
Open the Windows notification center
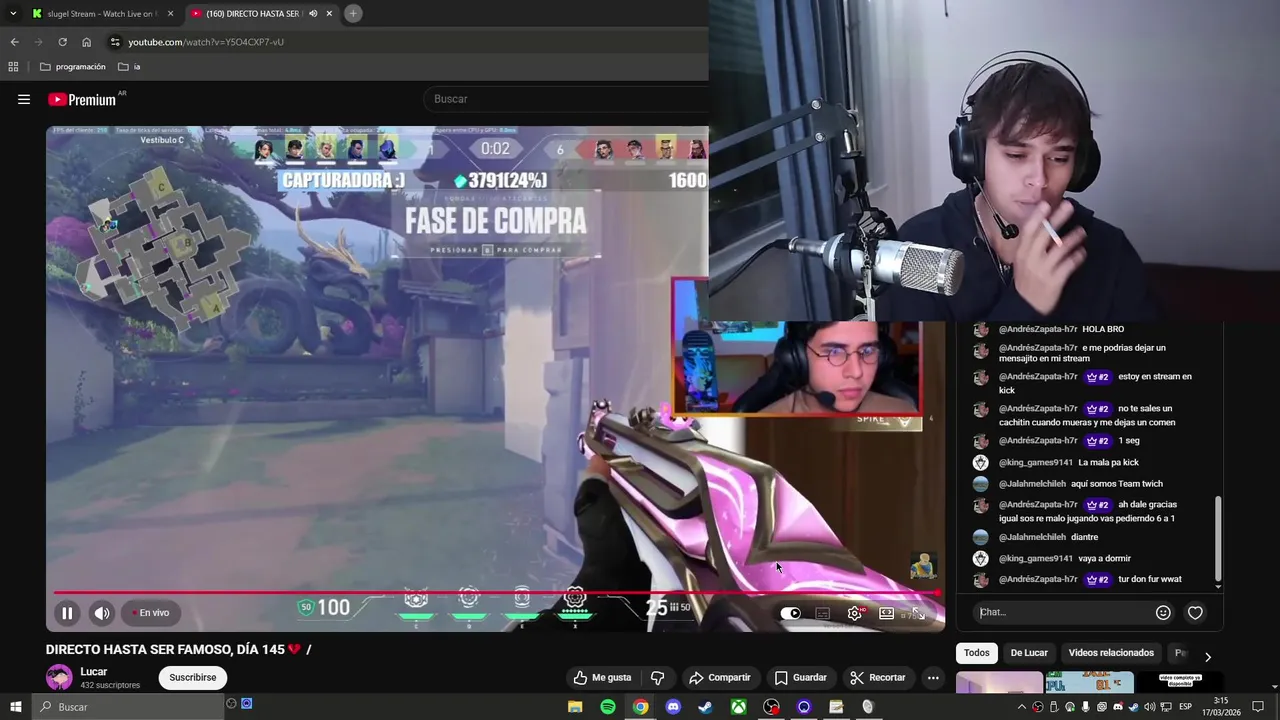tap(1258, 707)
